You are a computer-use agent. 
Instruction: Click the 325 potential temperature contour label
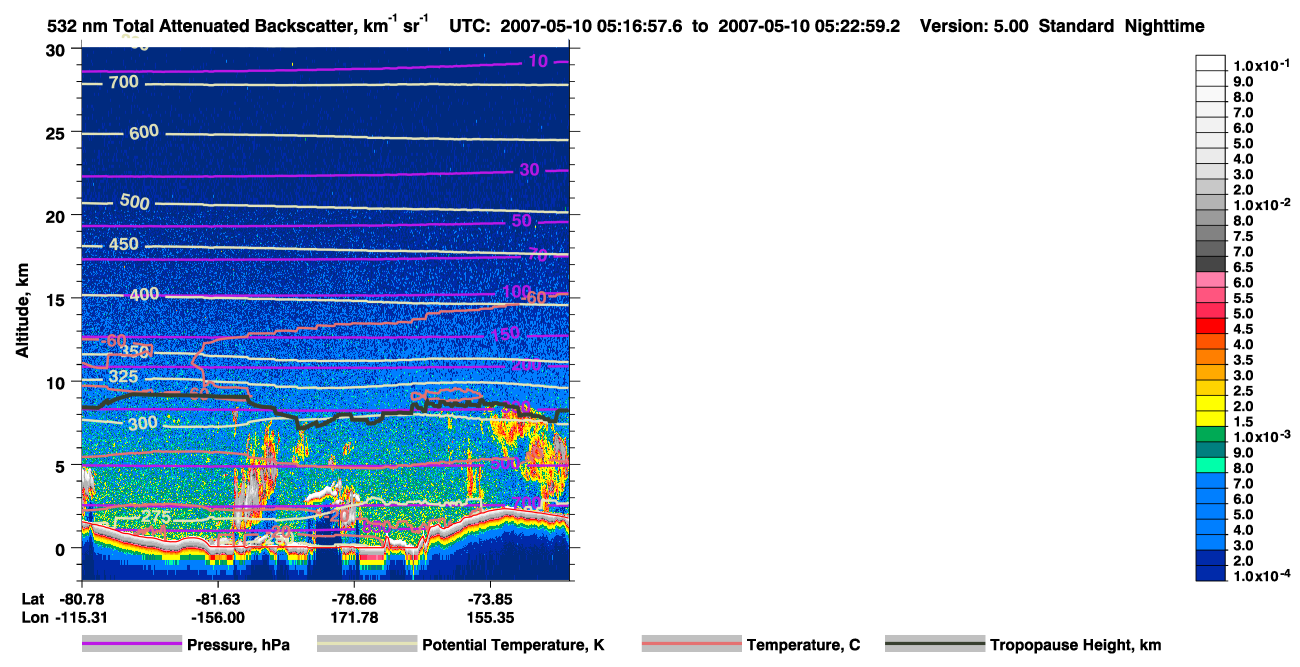[x=123, y=376]
